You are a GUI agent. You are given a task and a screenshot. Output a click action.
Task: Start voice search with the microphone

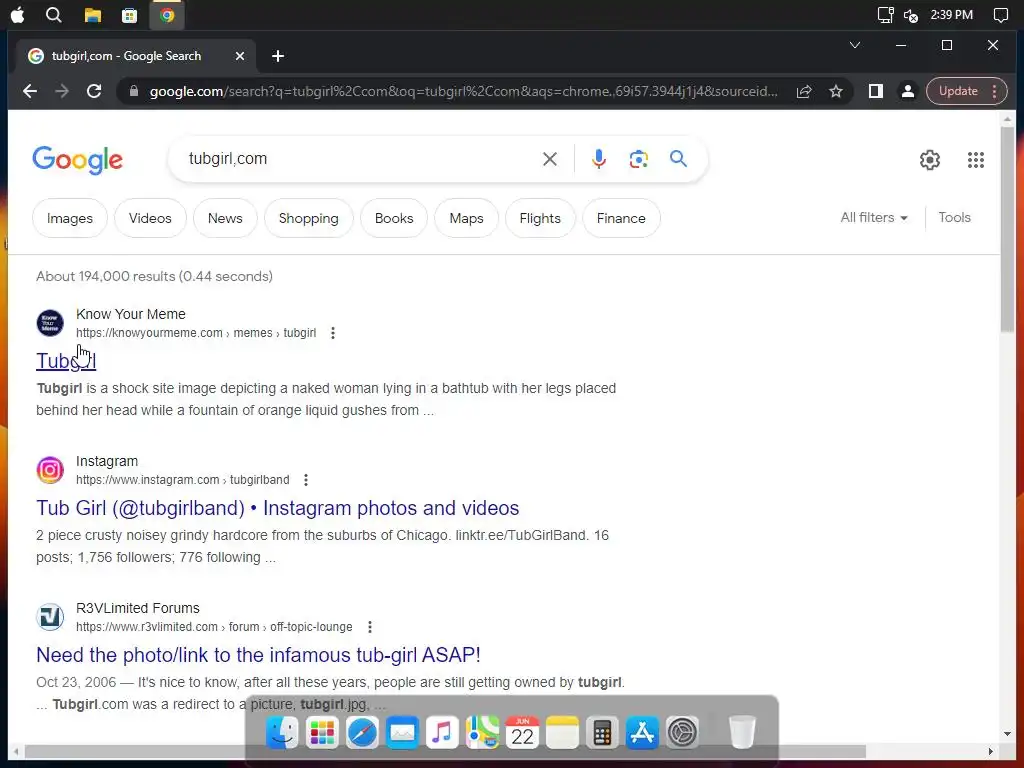coord(599,159)
